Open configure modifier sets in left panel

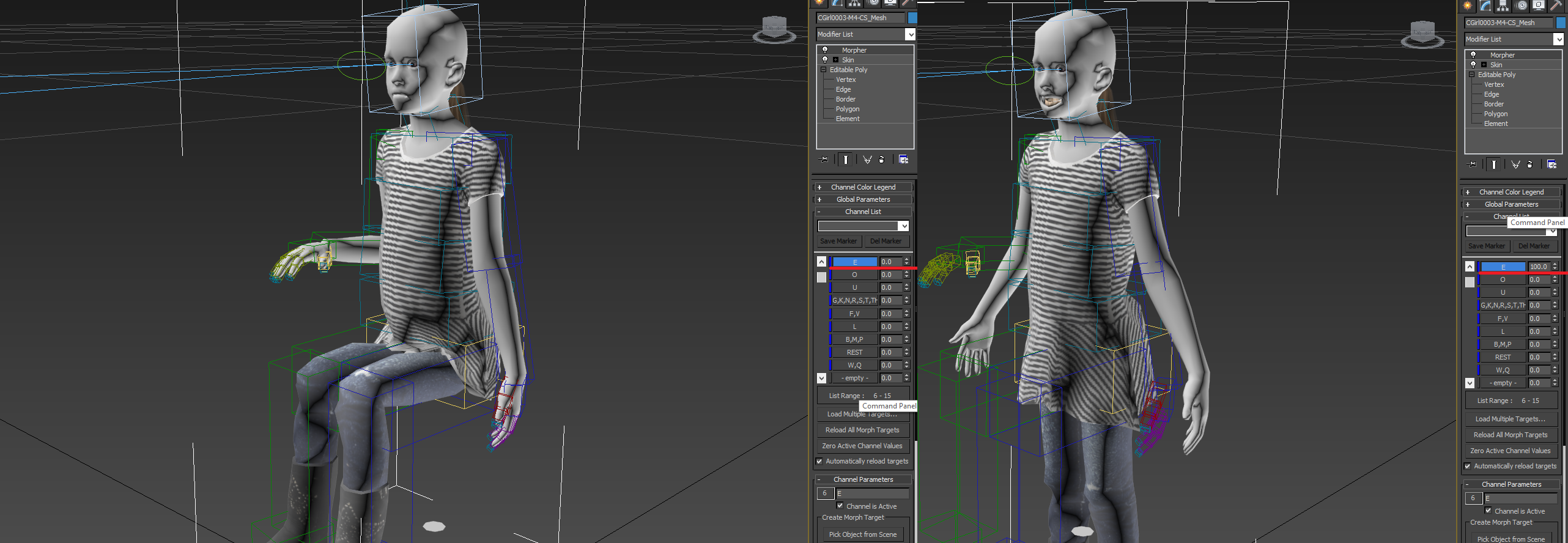coord(903,160)
